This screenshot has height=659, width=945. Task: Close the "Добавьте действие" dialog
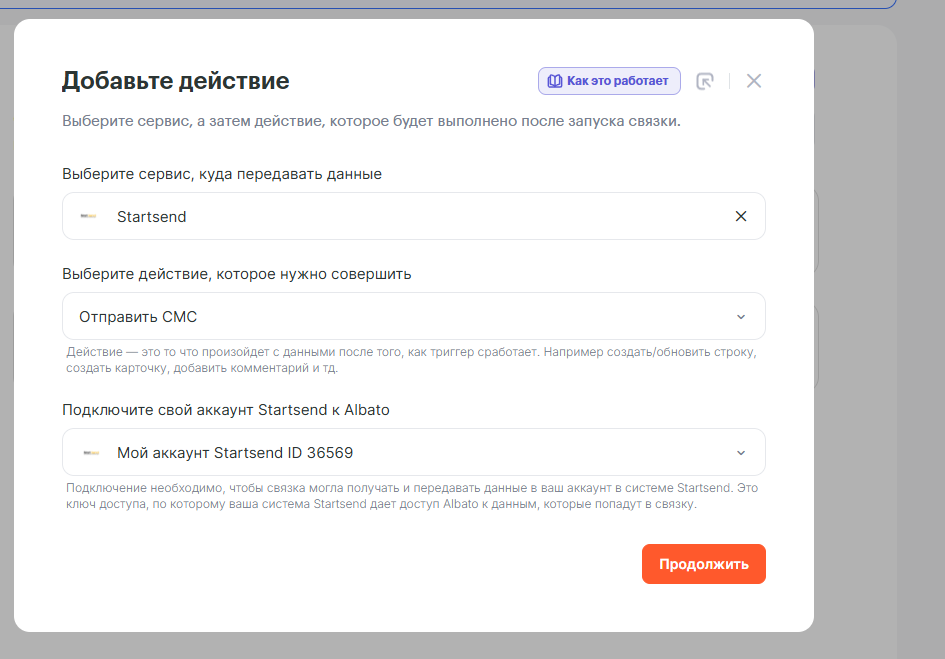tap(754, 81)
